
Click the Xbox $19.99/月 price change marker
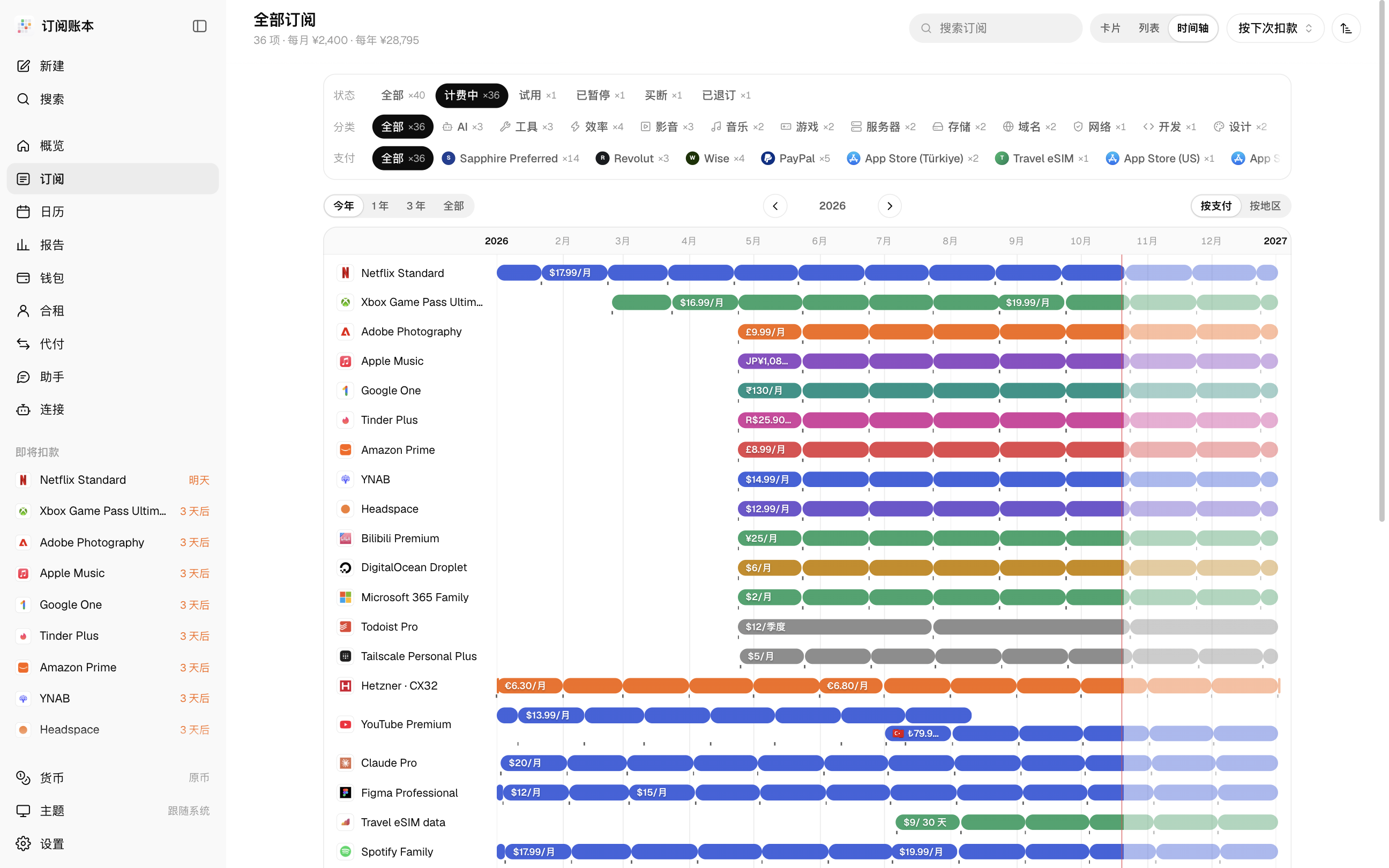pyautogui.click(x=1032, y=303)
